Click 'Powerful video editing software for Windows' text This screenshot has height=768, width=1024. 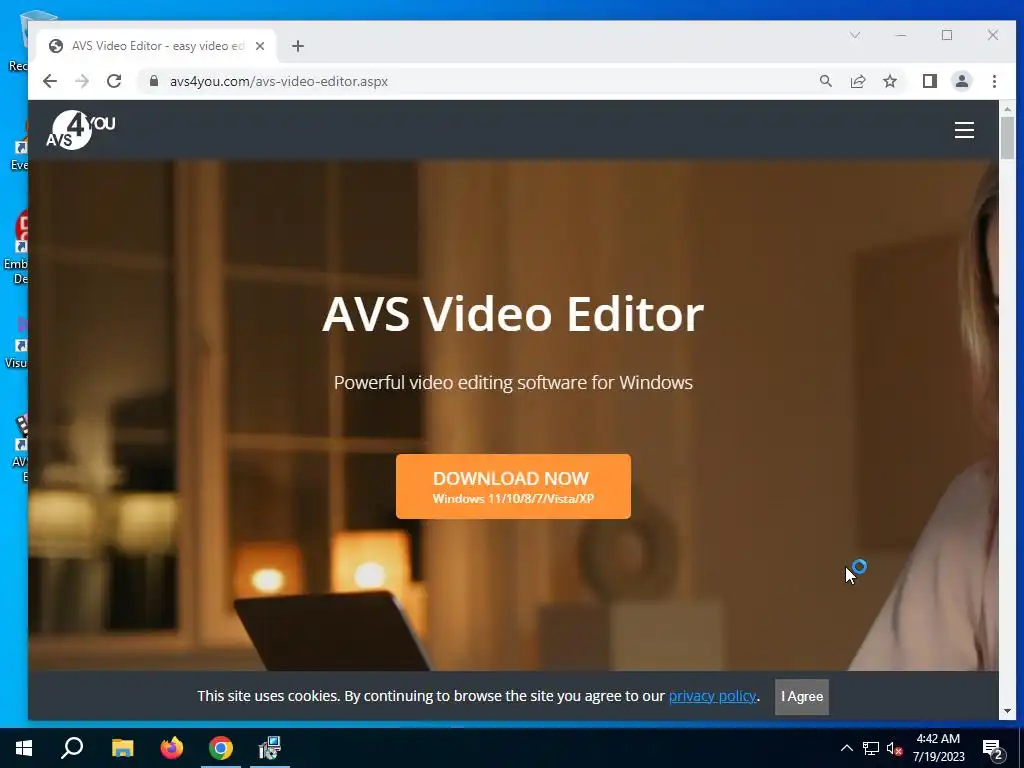(x=513, y=383)
